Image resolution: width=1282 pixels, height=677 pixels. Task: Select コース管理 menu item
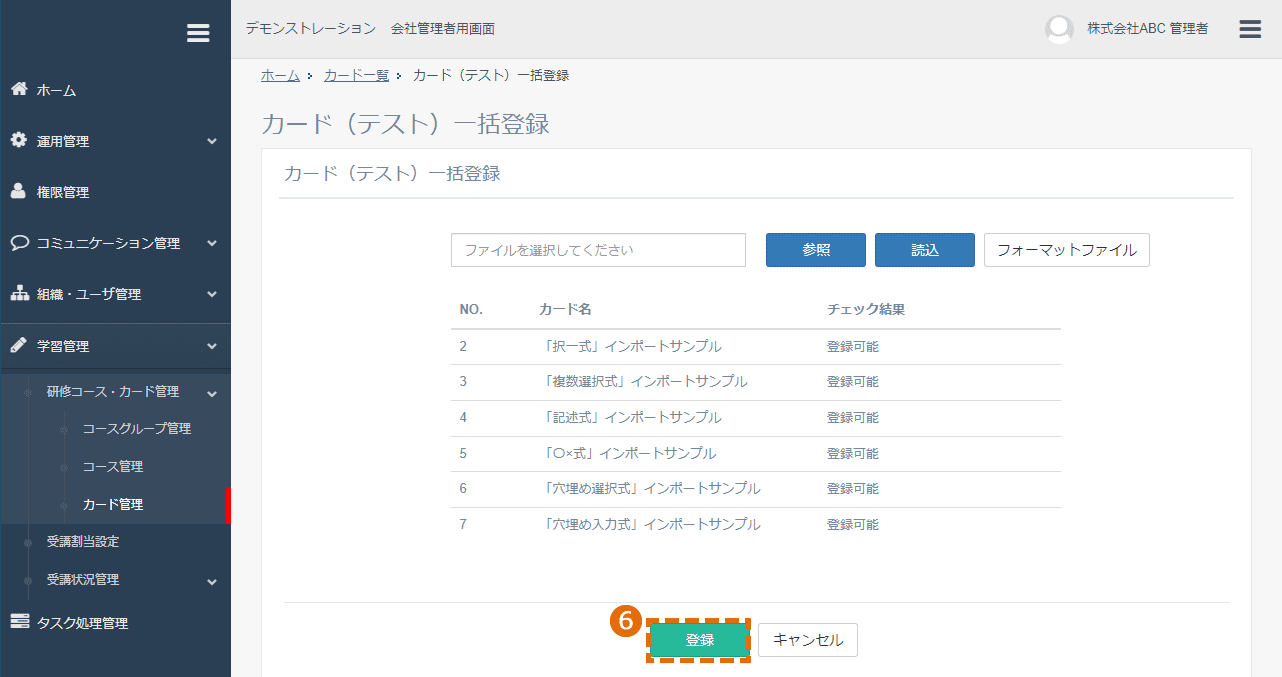pos(113,466)
